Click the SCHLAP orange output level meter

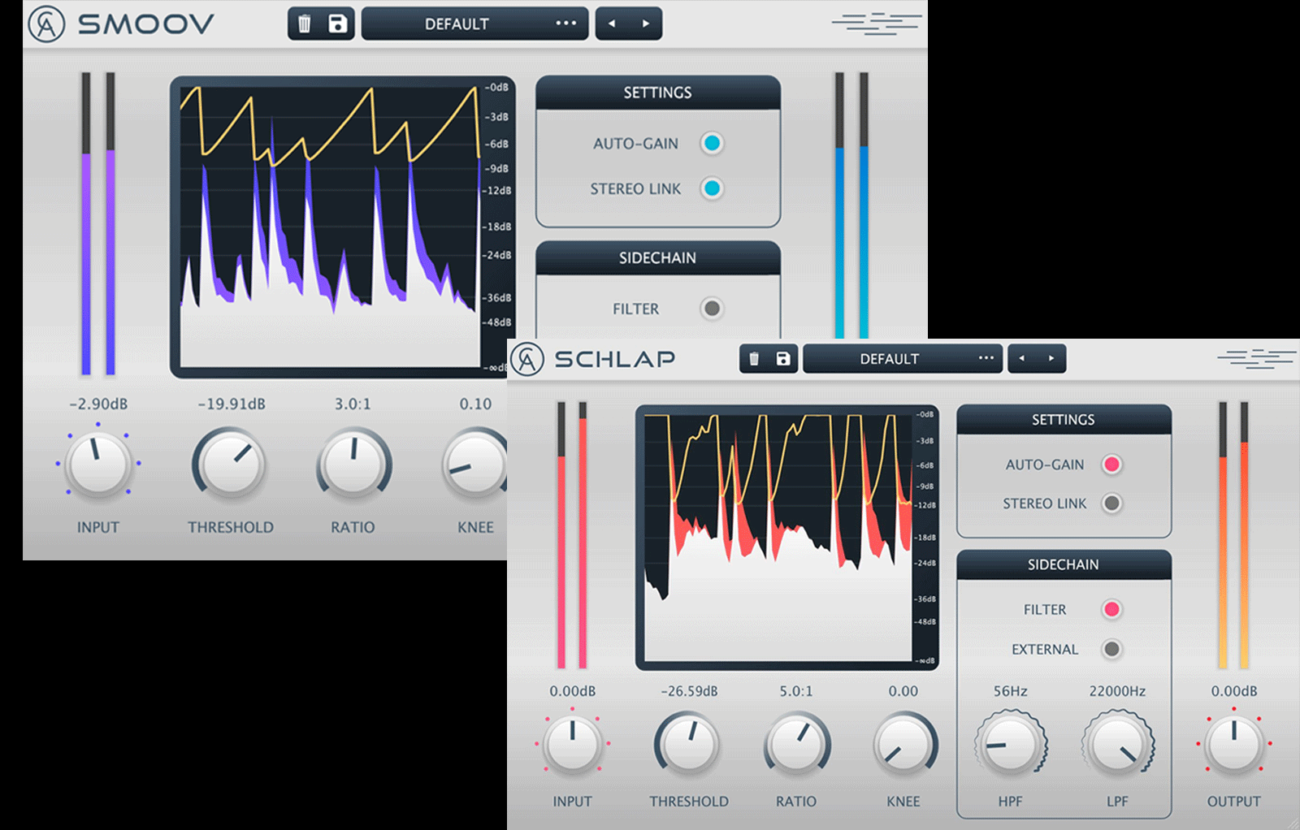coord(1233,535)
